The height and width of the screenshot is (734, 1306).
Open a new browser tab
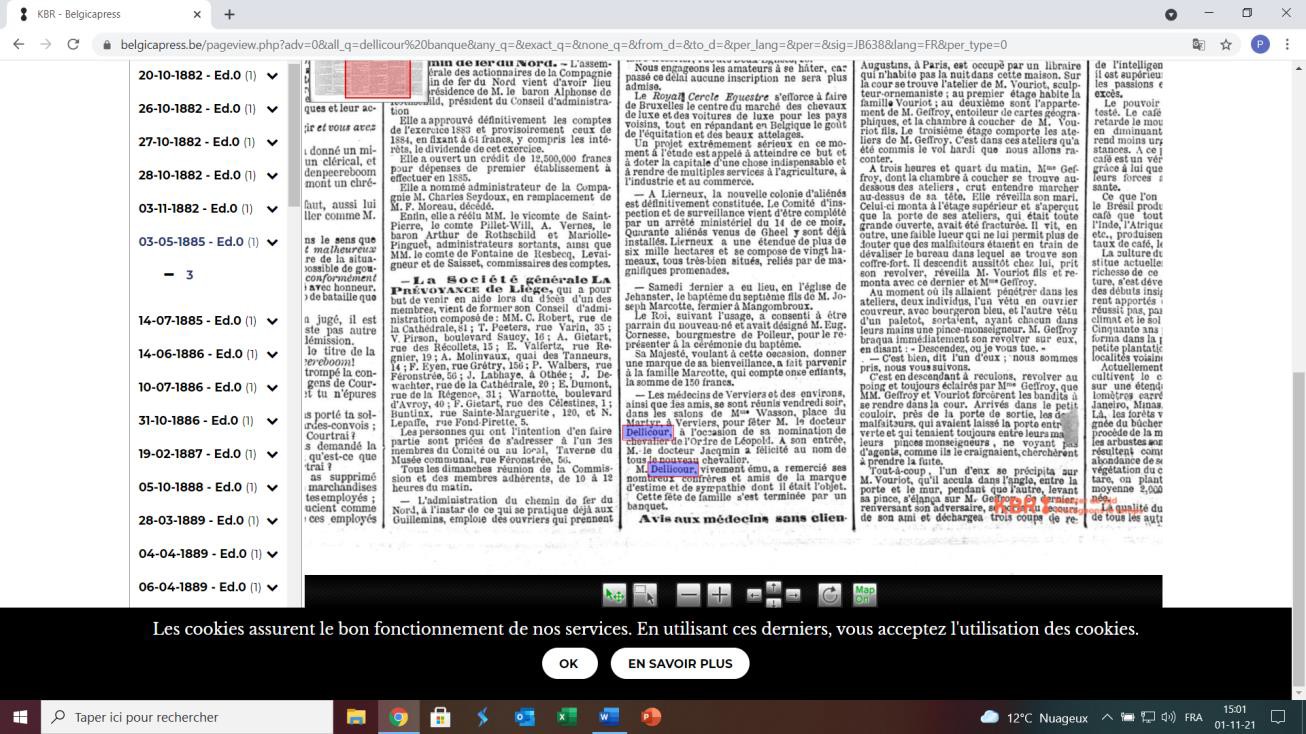229,15
